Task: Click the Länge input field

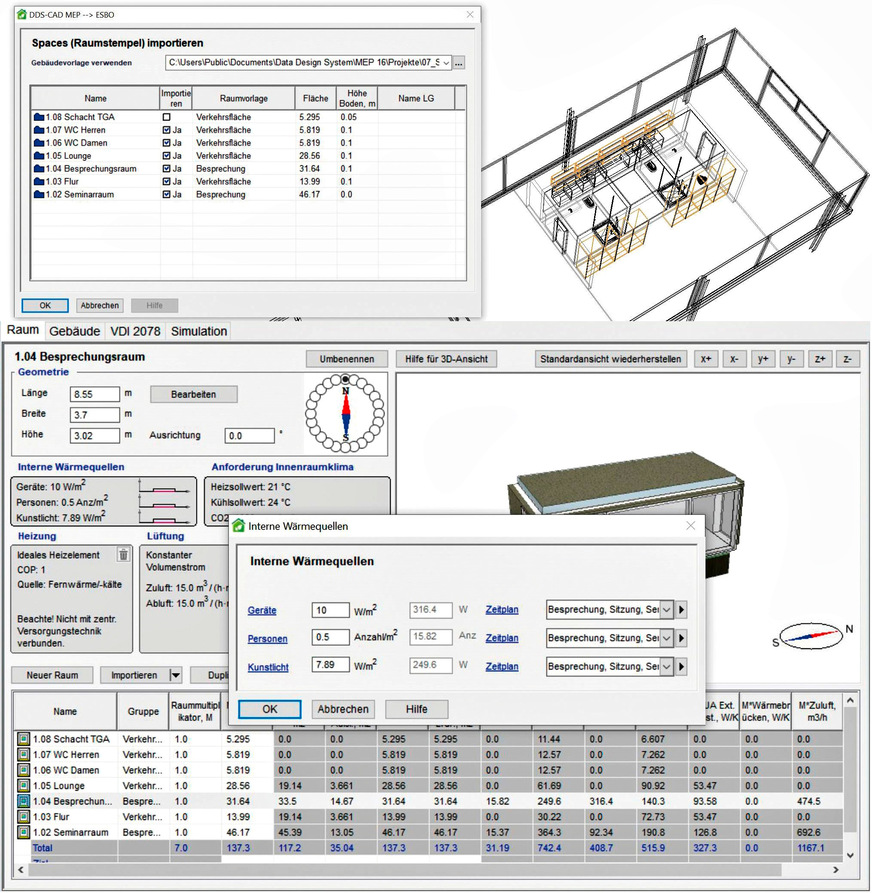Action: coord(94,395)
